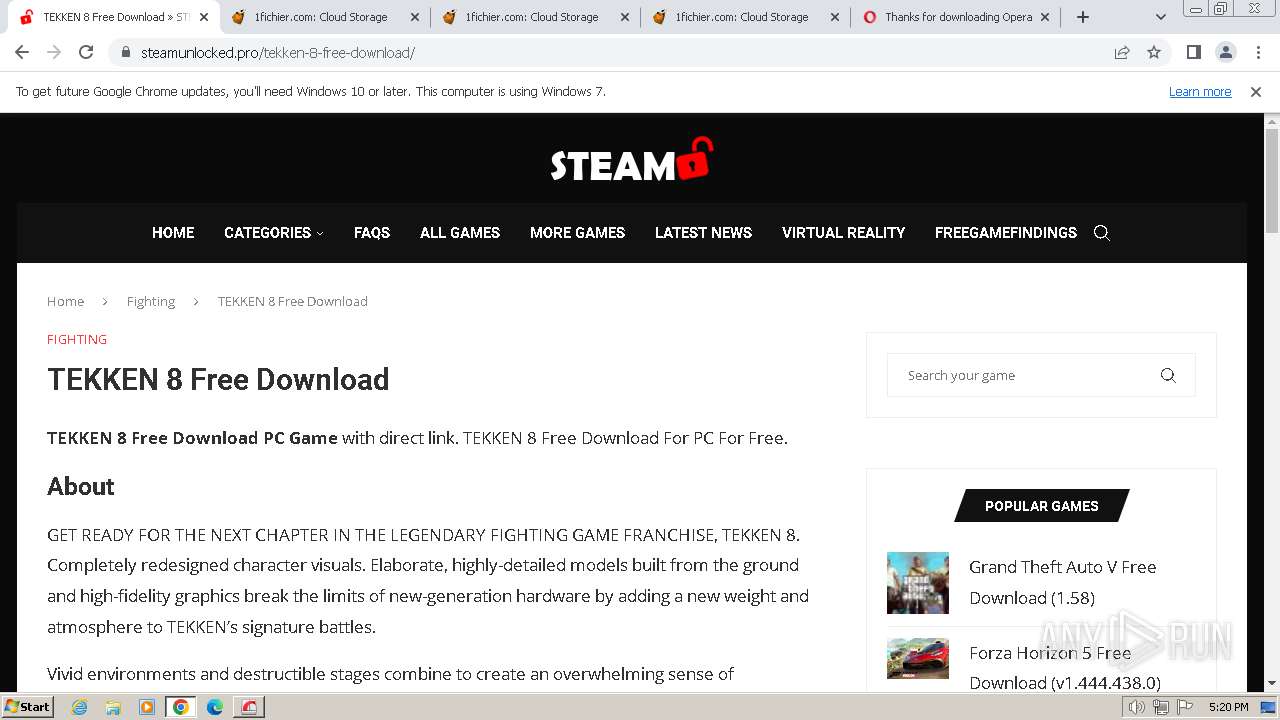
Task: Share this page icon
Action: (x=1122, y=52)
